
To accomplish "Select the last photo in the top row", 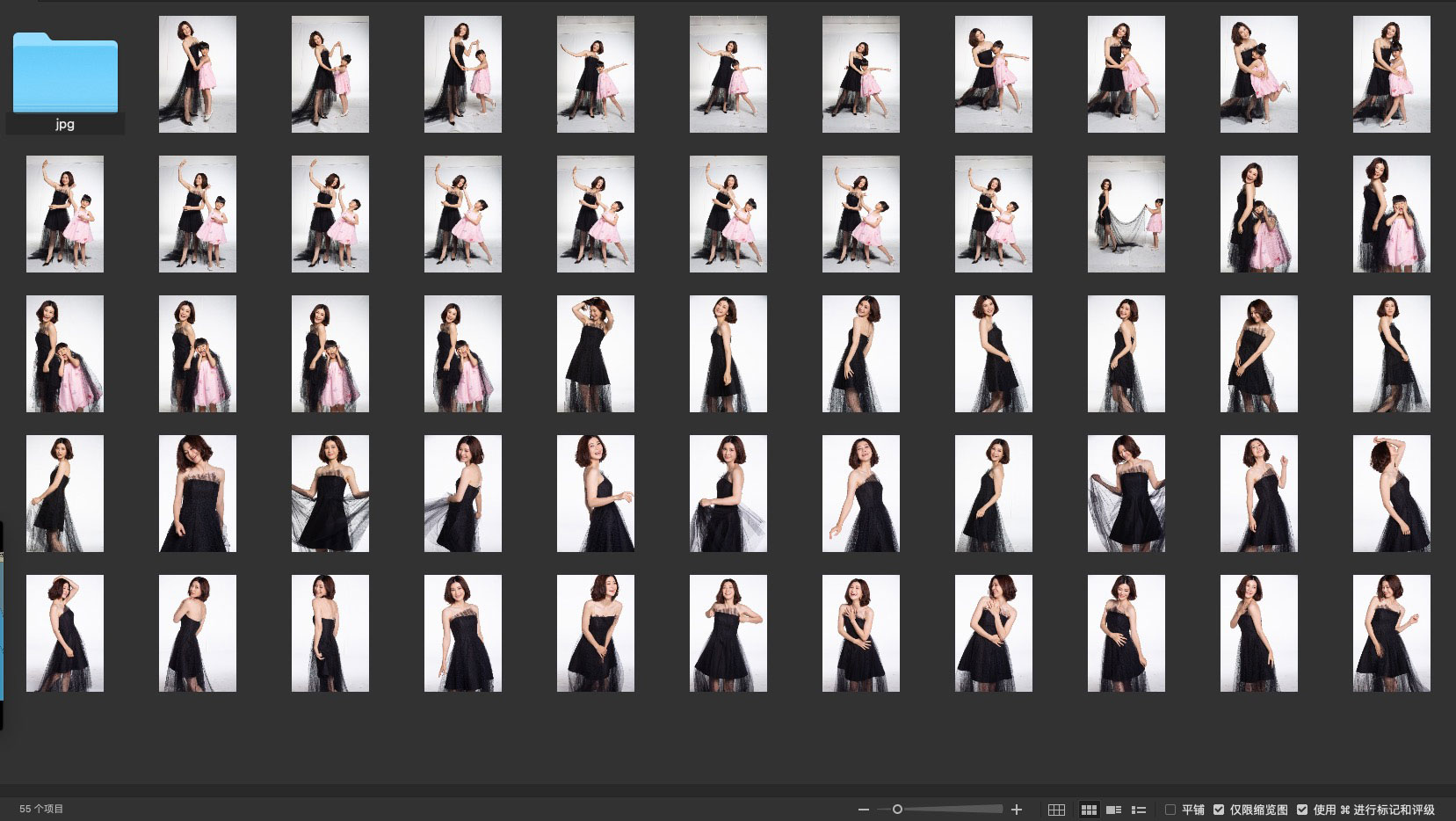I will point(1391,74).
